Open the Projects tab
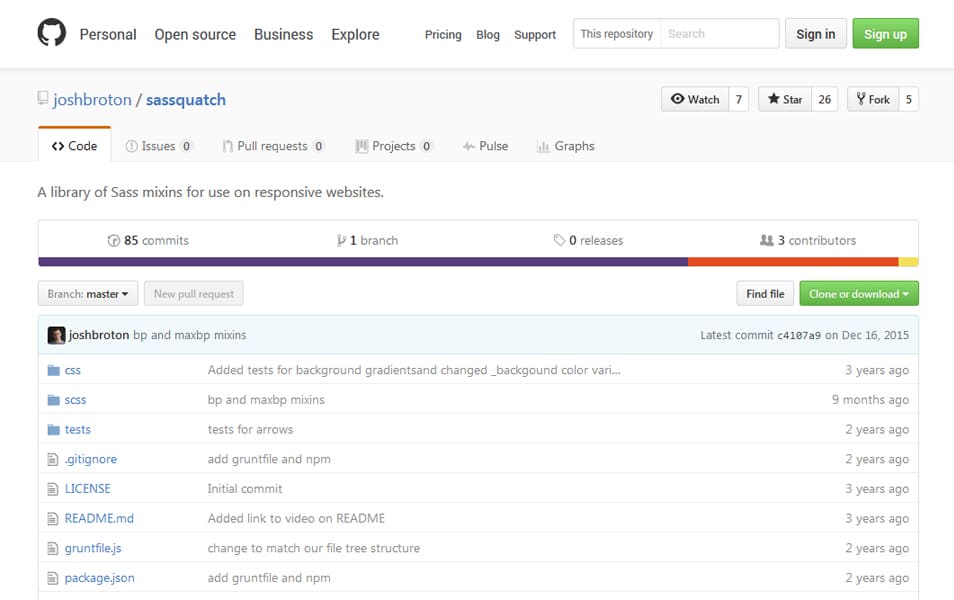The height and width of the screenshot is (600, 954). [393, 146]
